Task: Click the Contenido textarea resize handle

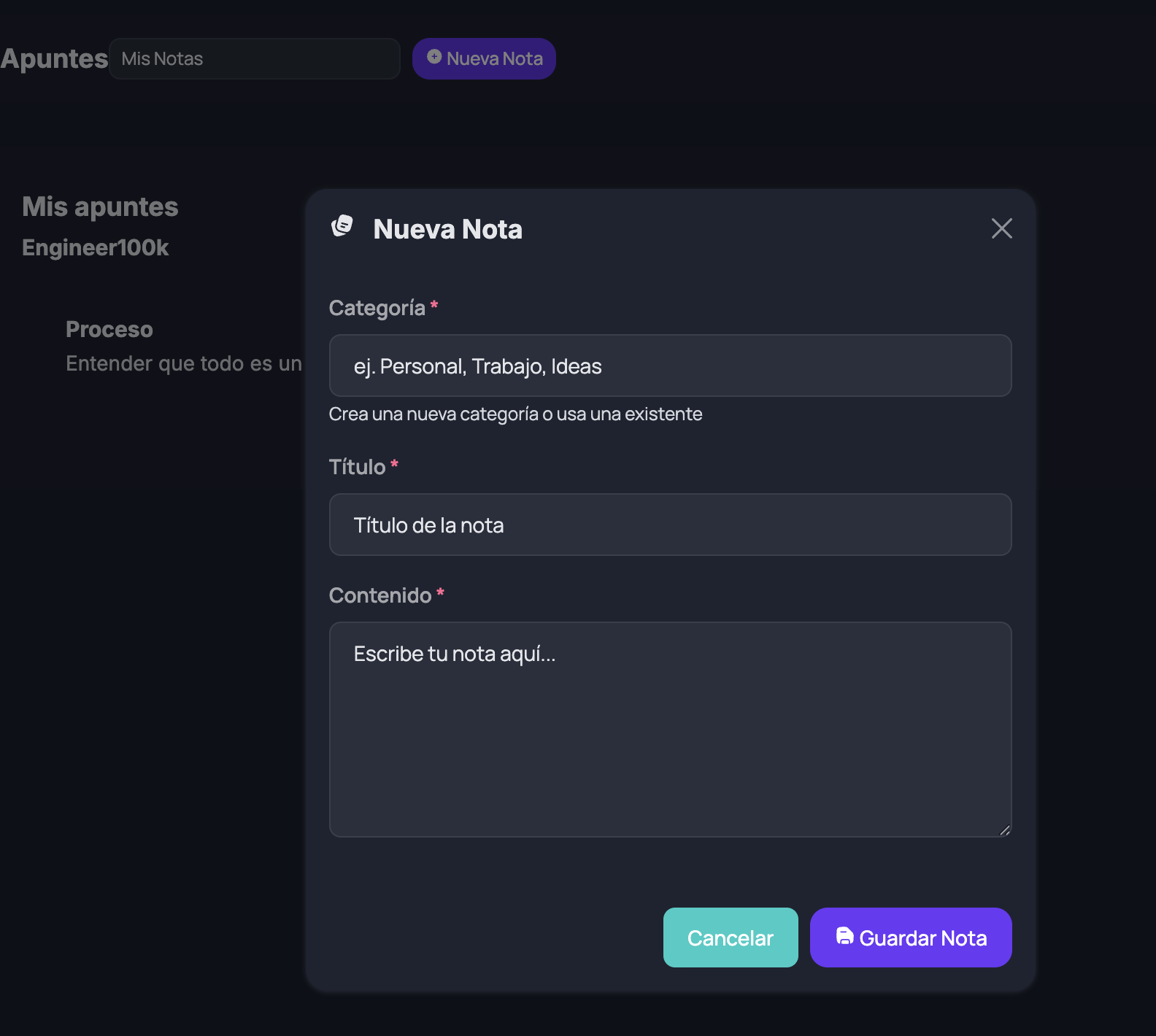Action: [1004, 830]
